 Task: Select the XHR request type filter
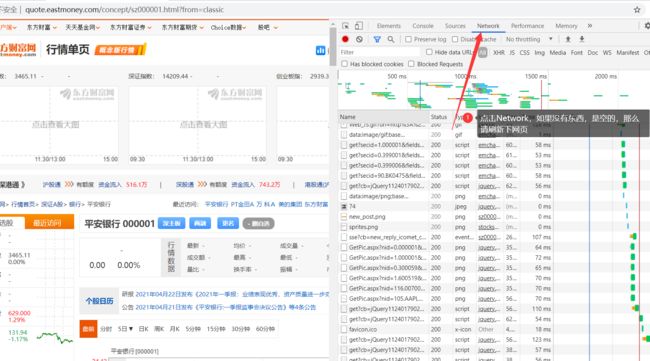pos(499,53)
